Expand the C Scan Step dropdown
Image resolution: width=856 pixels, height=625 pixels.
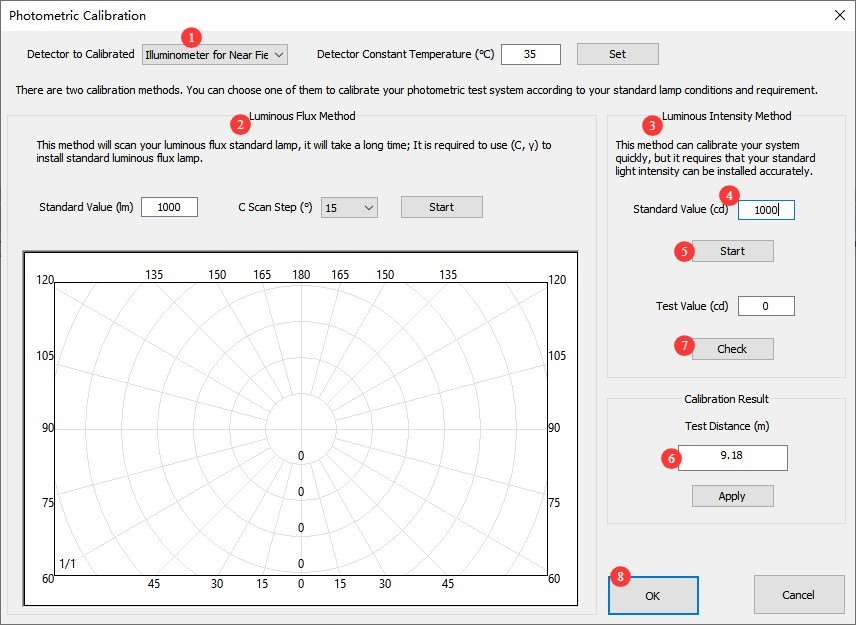349,207
